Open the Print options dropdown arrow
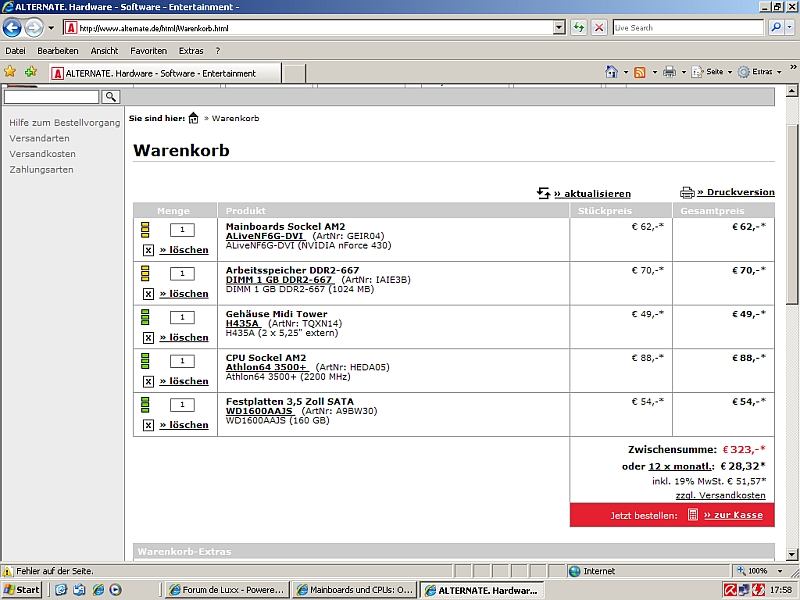Viewport: 800px width, 600px height. point(684,72)
